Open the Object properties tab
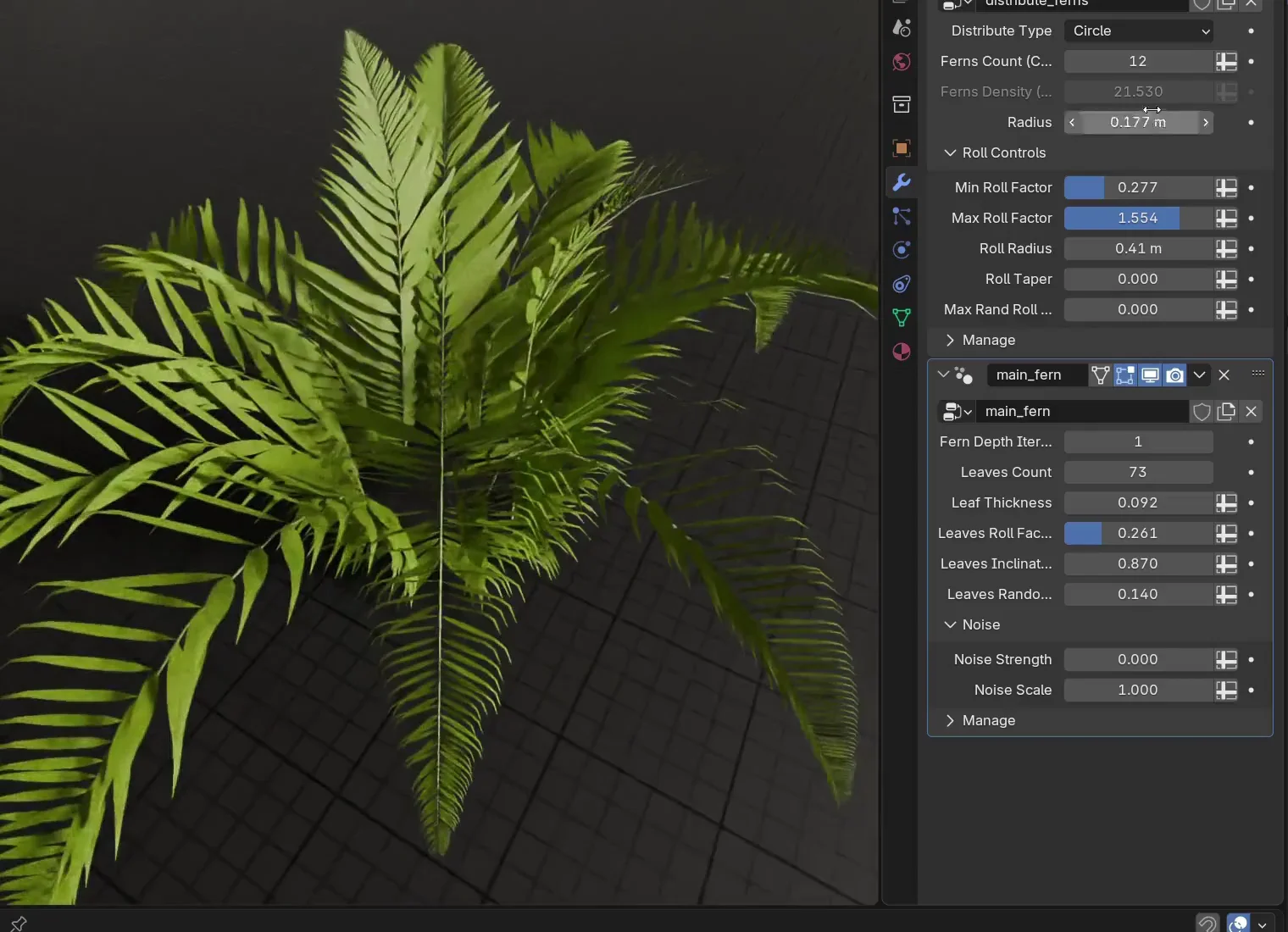This screenshot has height=932, width=1288. [x=902, y=148]
